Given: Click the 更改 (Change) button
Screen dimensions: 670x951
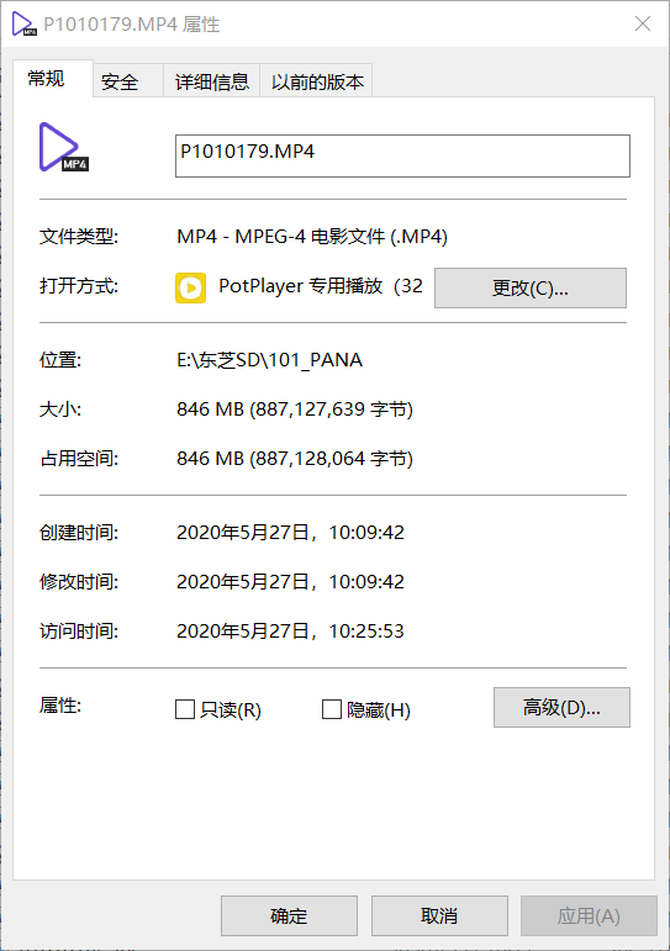Looking at the screenshot, I should click(530, 288).
